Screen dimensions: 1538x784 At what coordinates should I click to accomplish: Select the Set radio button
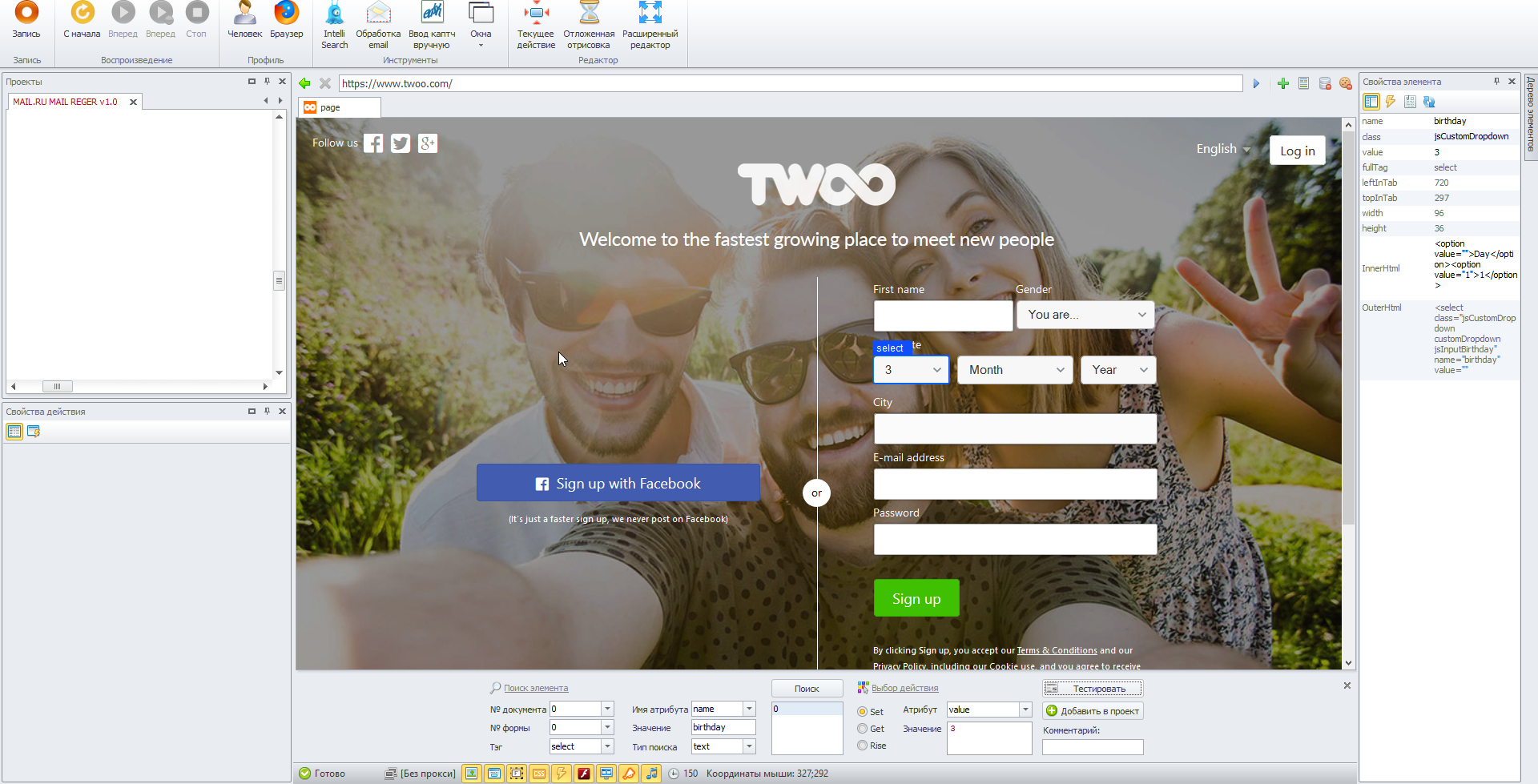click(863, 712)
